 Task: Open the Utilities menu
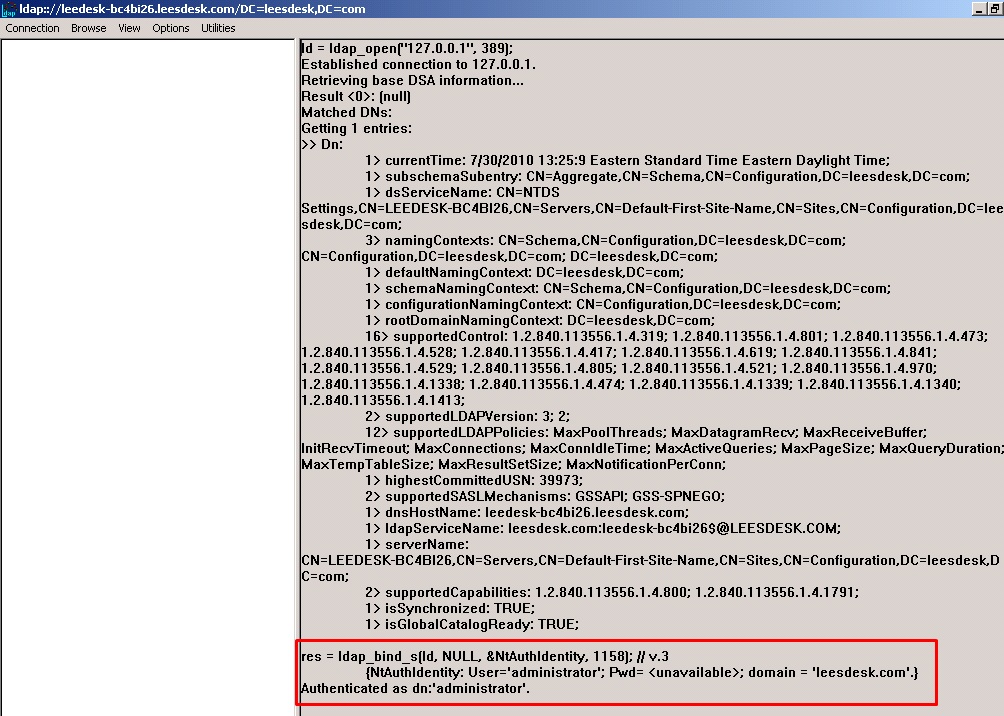coord(218,28)
